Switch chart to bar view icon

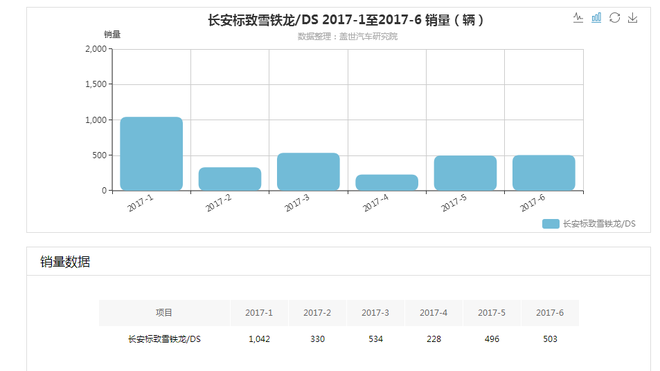(x=596, y=18)
